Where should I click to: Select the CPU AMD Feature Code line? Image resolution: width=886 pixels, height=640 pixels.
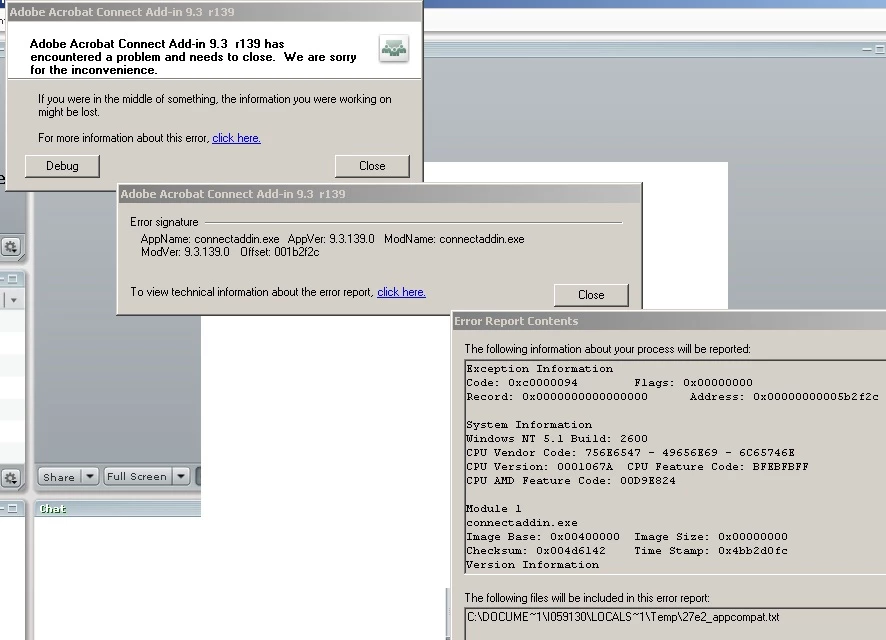(571, 481)
